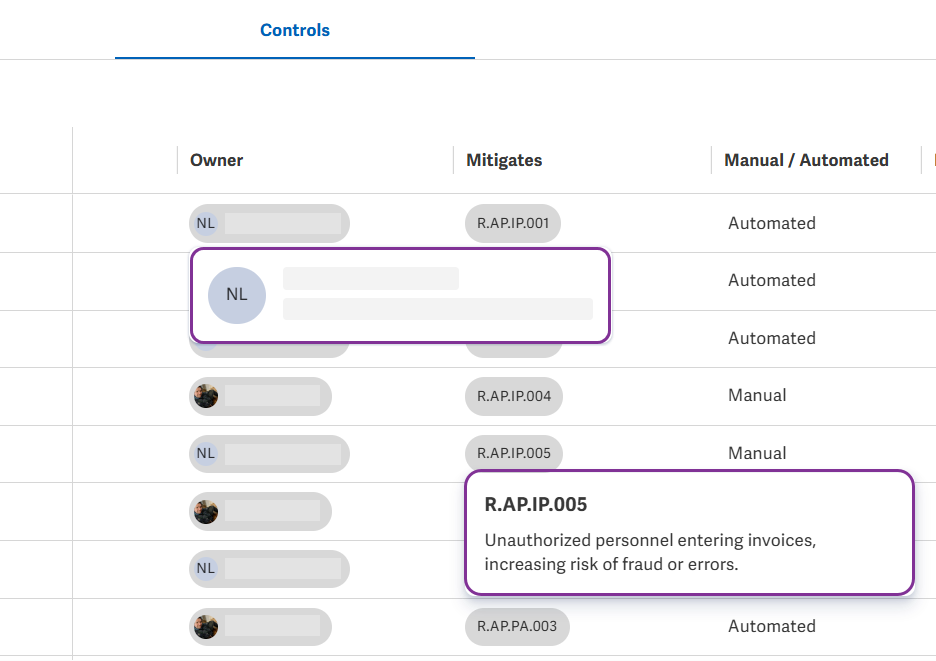
Task: Select the Owner column header
Action: point(216,160)
